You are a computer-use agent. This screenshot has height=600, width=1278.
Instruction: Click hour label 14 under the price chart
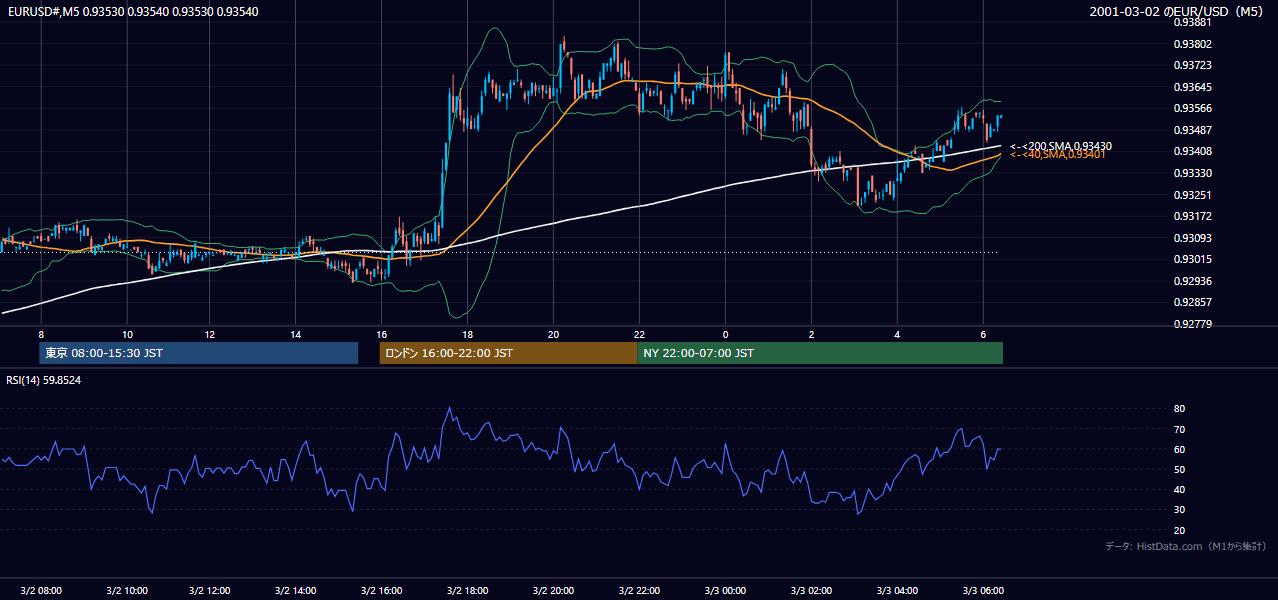point(296,334)
